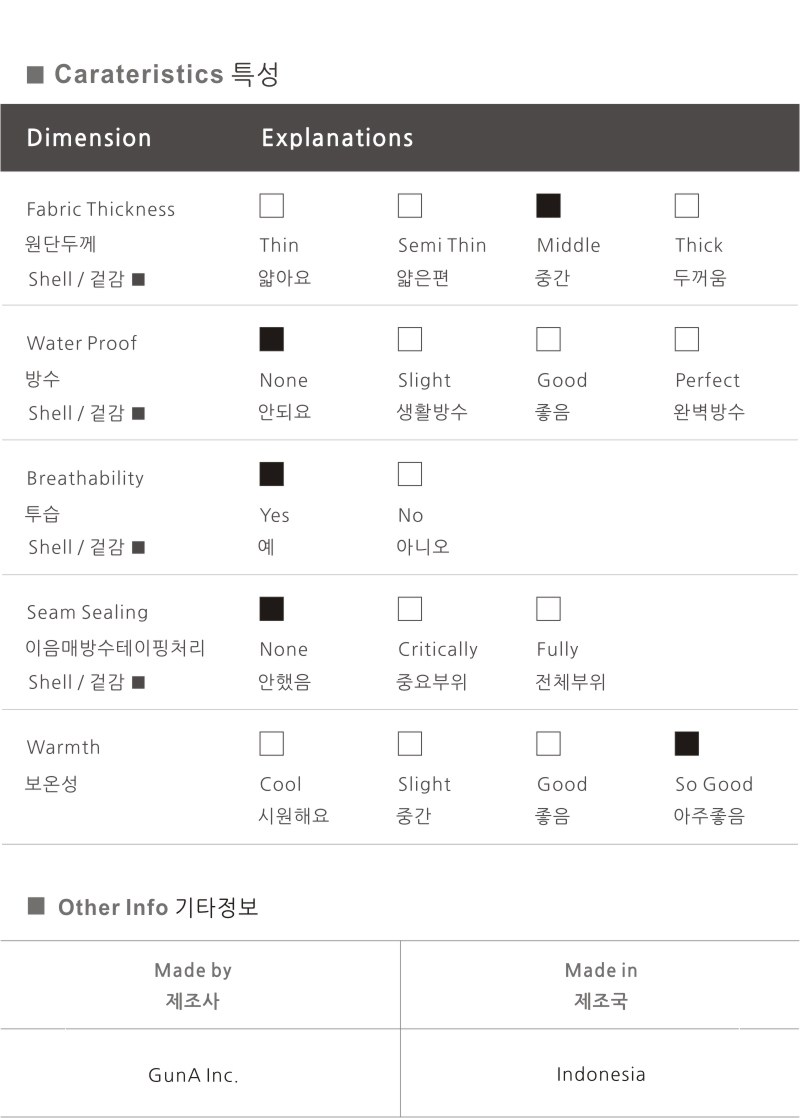Check the Fully seam sealing box

pyautogui.click(x=548, y=609)
